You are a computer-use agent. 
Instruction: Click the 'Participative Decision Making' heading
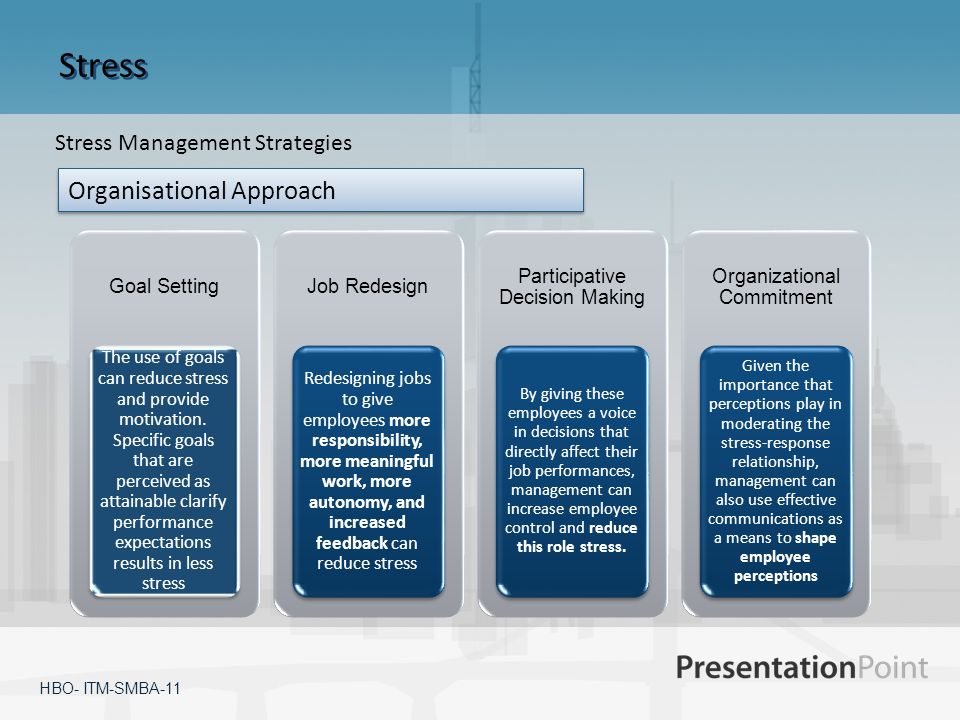coord(572,287)
